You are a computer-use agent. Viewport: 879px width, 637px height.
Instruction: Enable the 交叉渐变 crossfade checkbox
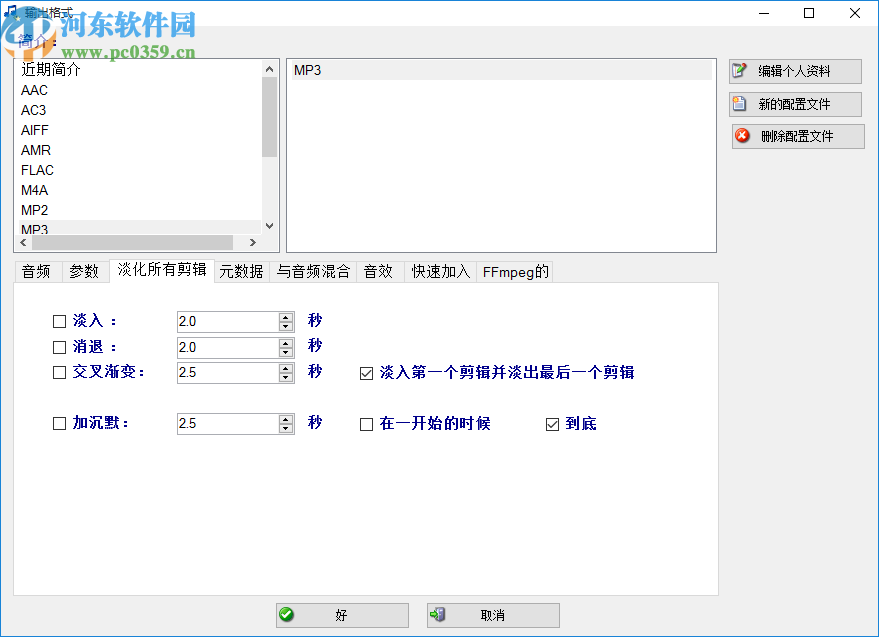pos(59,372)
